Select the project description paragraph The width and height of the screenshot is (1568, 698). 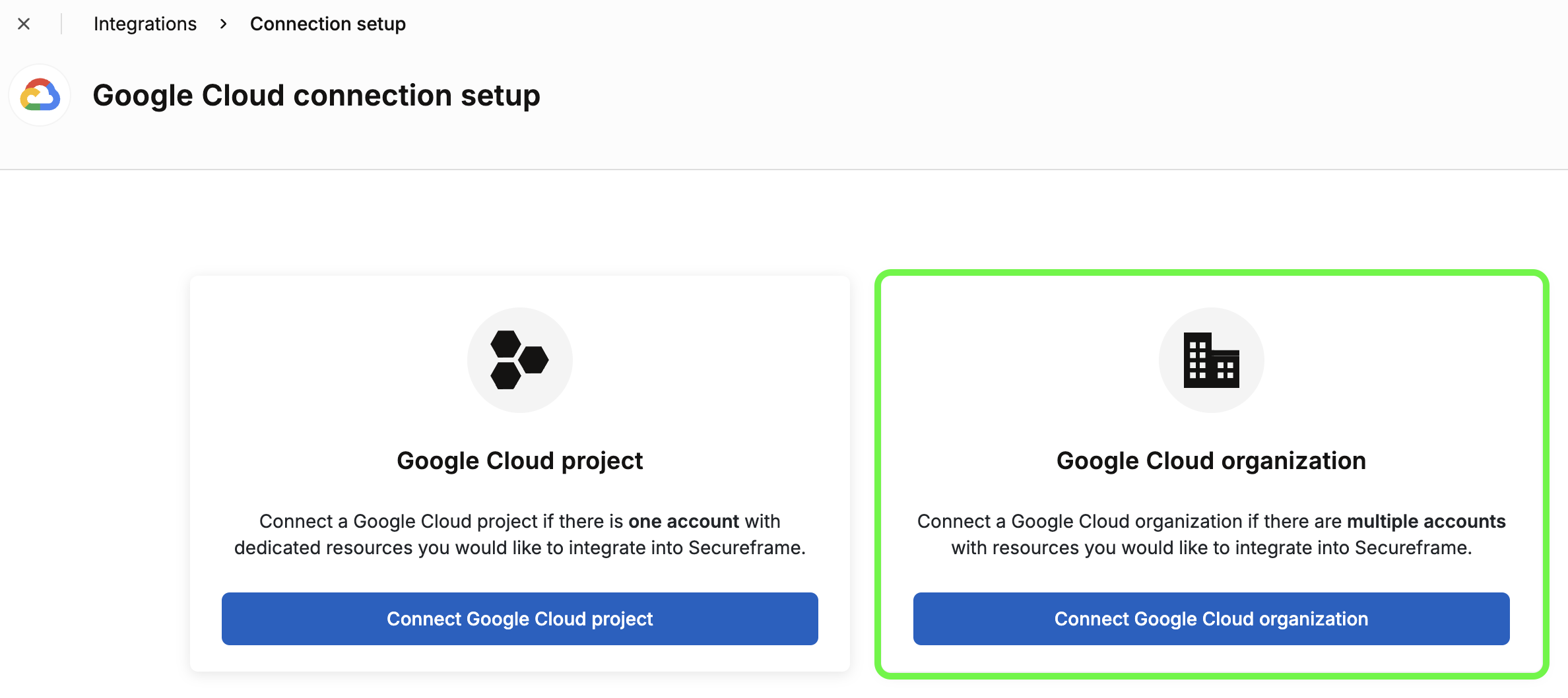pyautogui.click(x=520, y=534)
